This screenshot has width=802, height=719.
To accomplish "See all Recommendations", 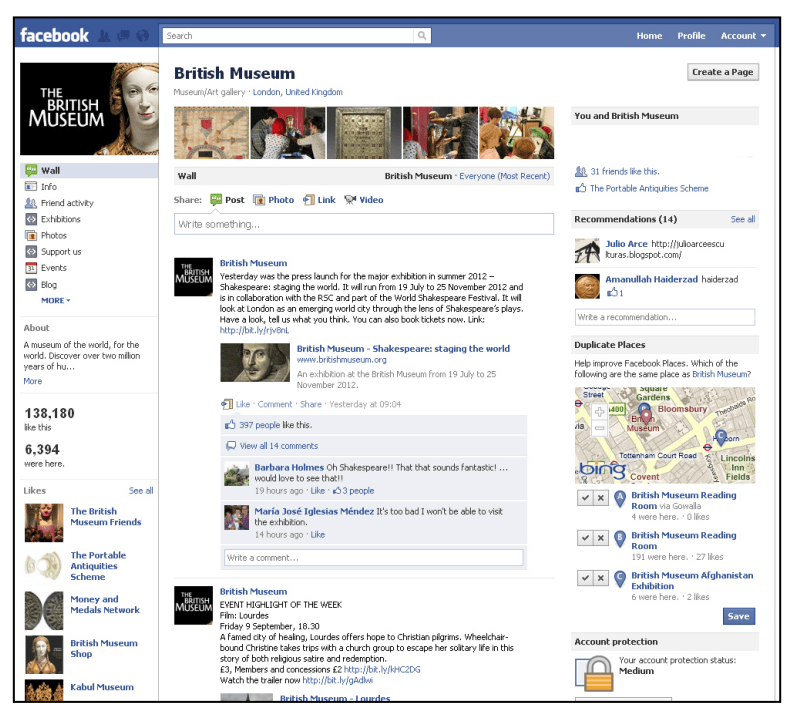I will coord(743,219).
